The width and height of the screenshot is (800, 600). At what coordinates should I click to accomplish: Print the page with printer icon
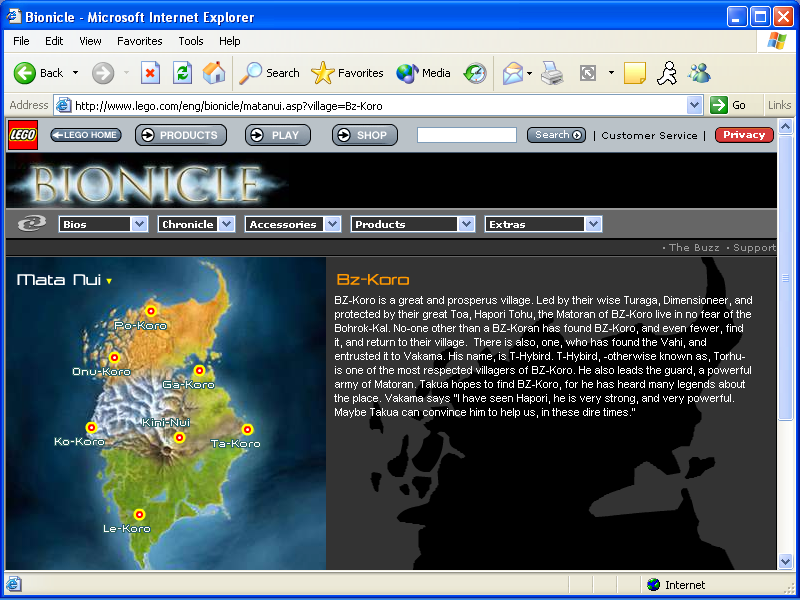point(552,73)
